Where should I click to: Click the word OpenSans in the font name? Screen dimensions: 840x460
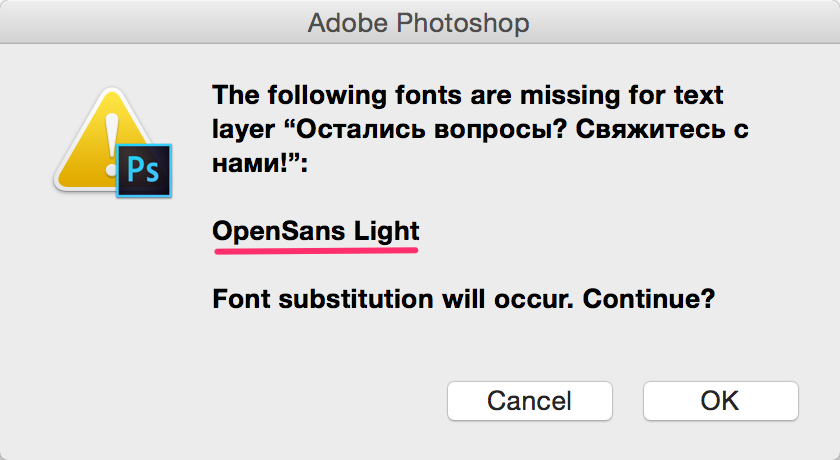[x=276, y=232]
